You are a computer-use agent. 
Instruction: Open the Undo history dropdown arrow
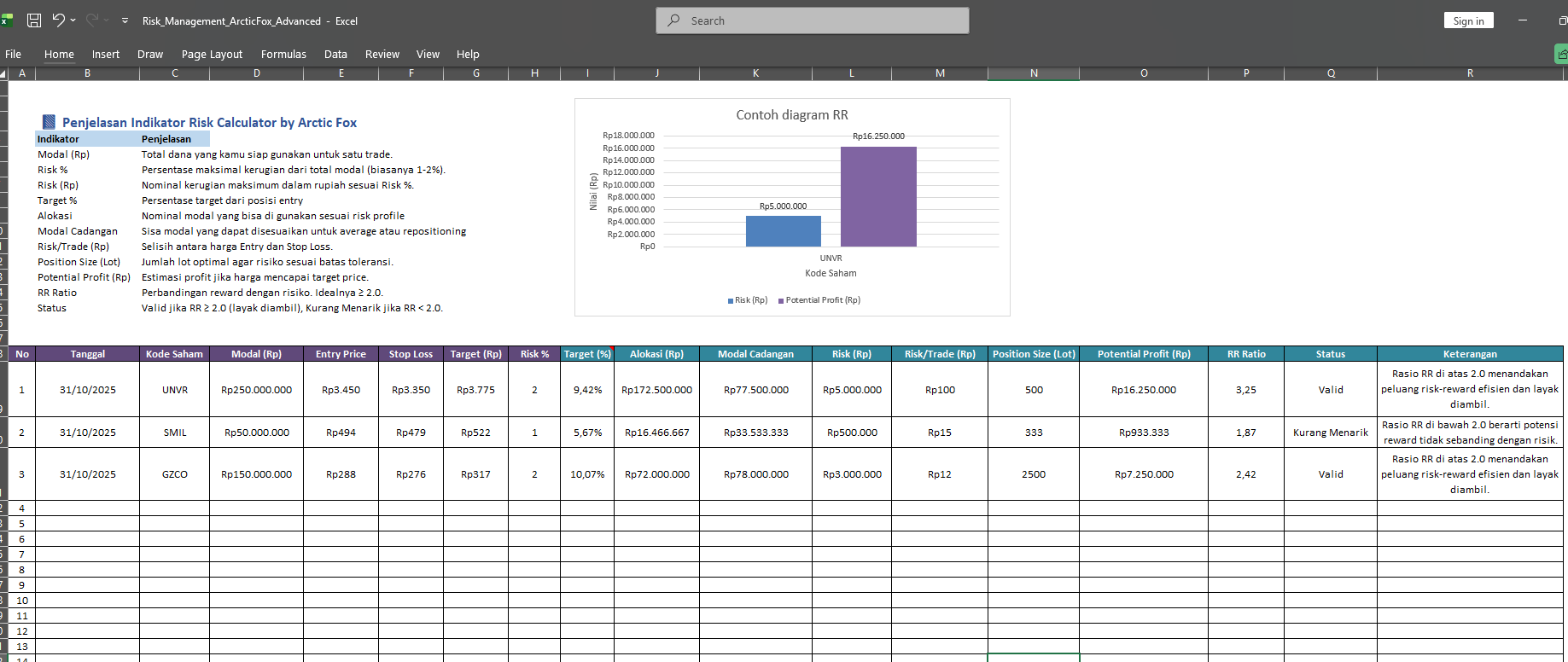tap(73, 20)
